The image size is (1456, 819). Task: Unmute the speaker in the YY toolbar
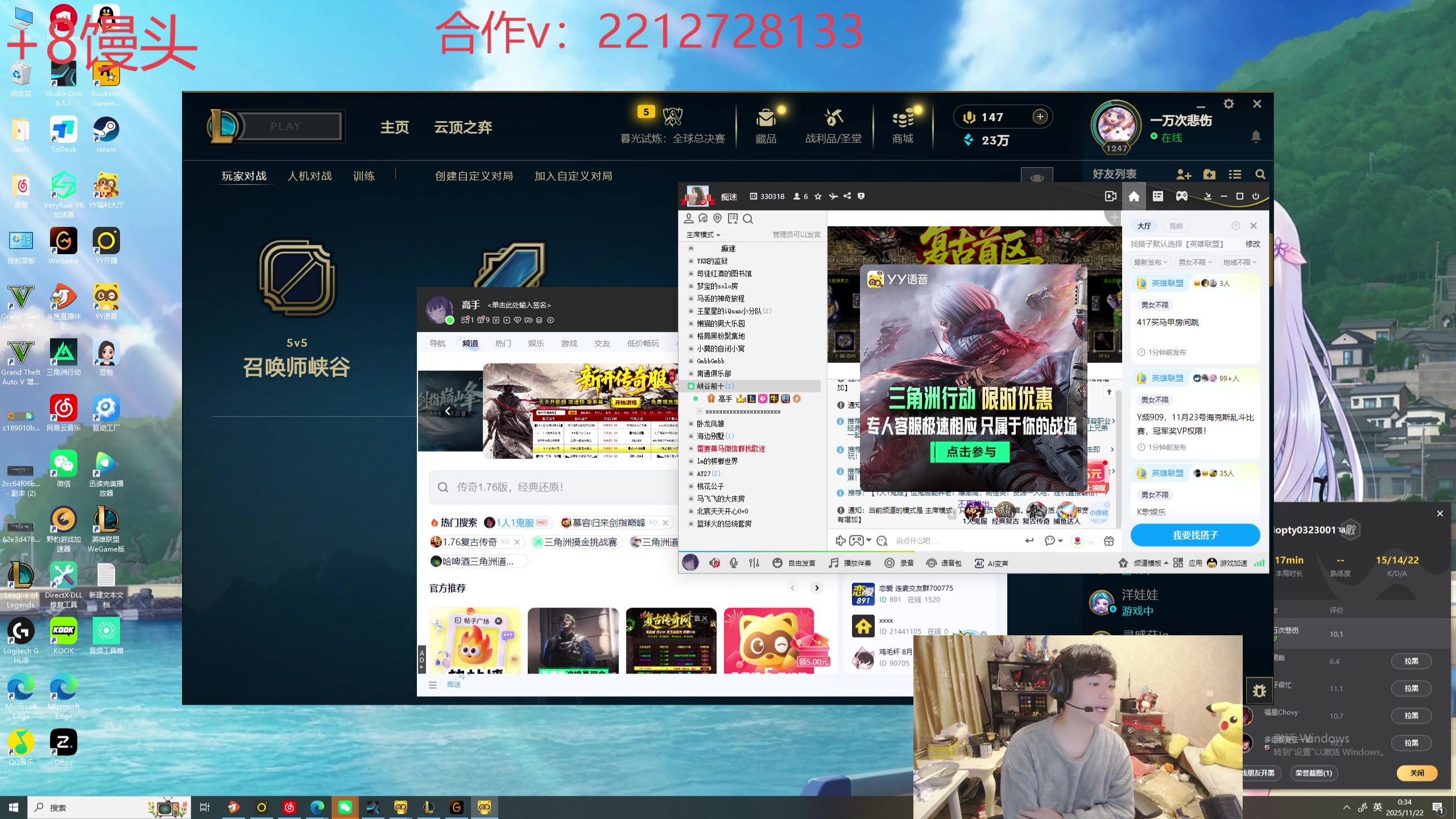(714, 562)
